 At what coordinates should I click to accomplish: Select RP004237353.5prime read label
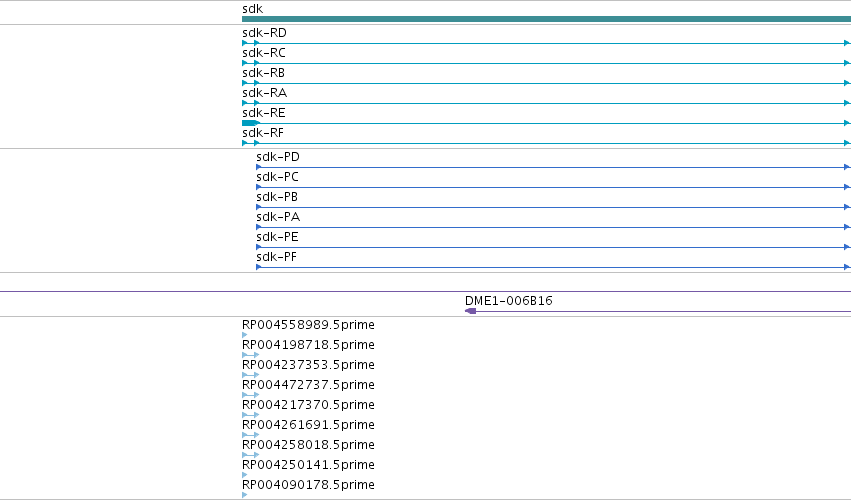(x=308, y=365)
